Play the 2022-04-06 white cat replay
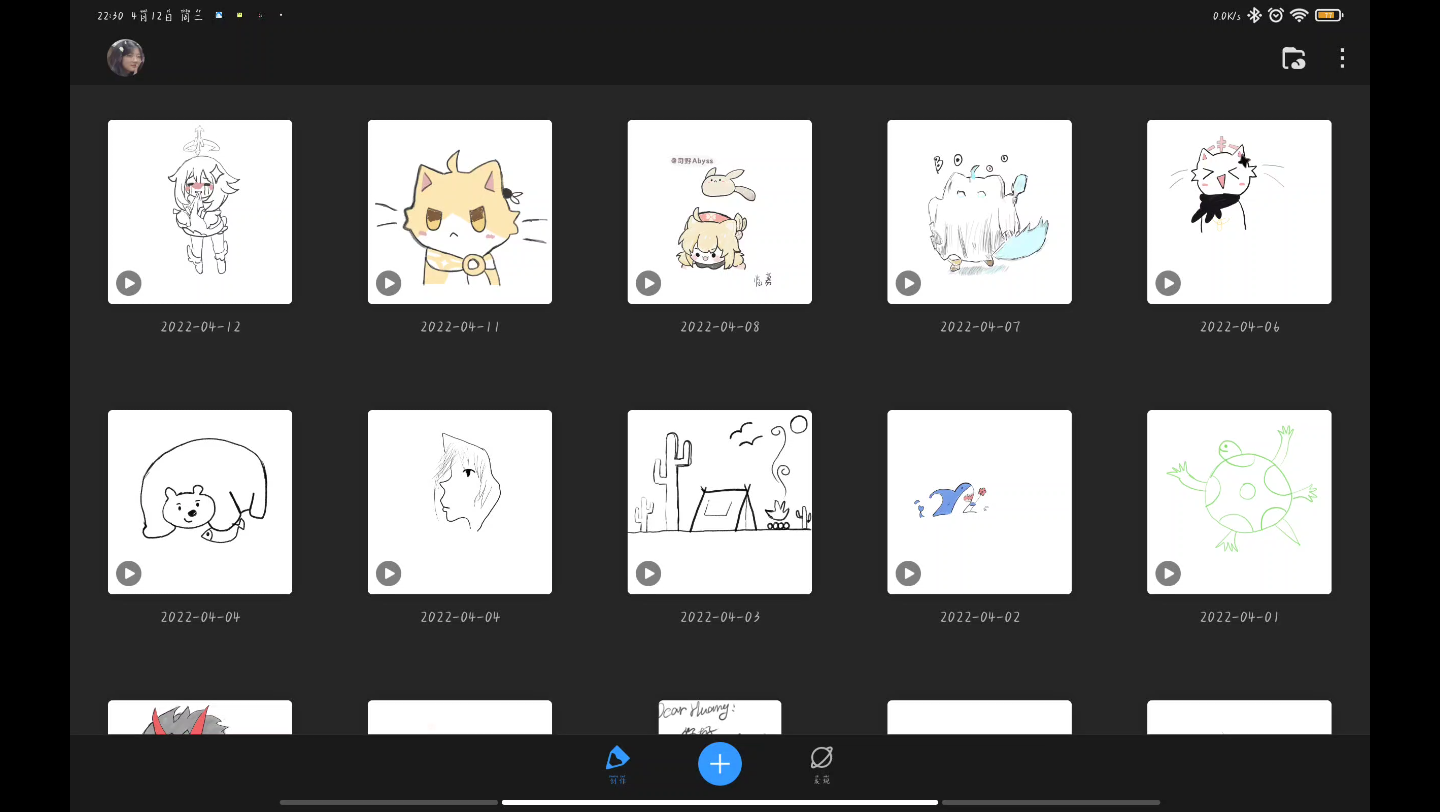This screenshot has height=812, width=1440. tap(1168, 283)
